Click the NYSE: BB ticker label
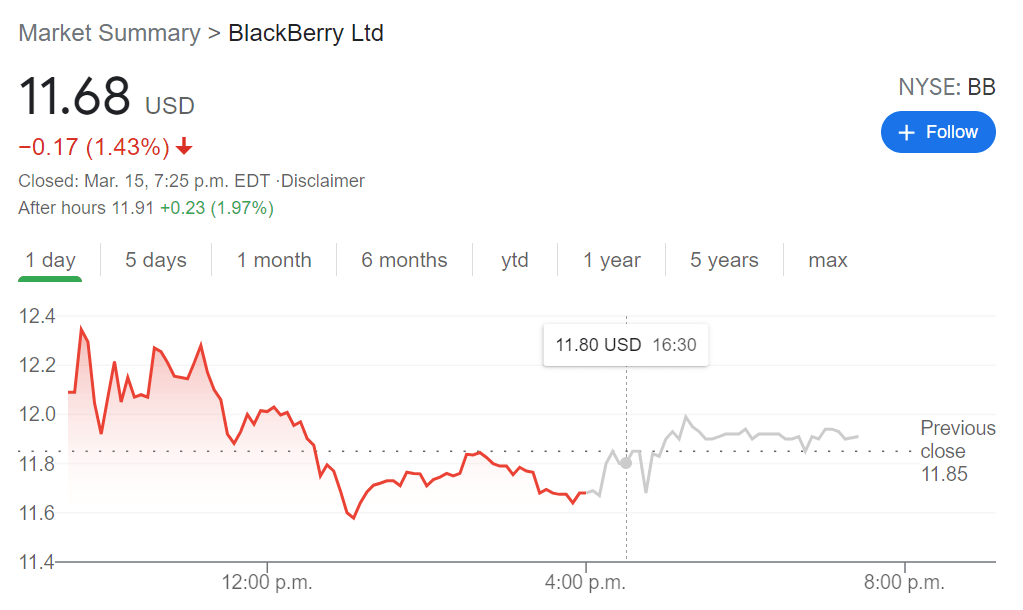Image resolution: width=1023 pixels, height=610 pixels. 946,88
